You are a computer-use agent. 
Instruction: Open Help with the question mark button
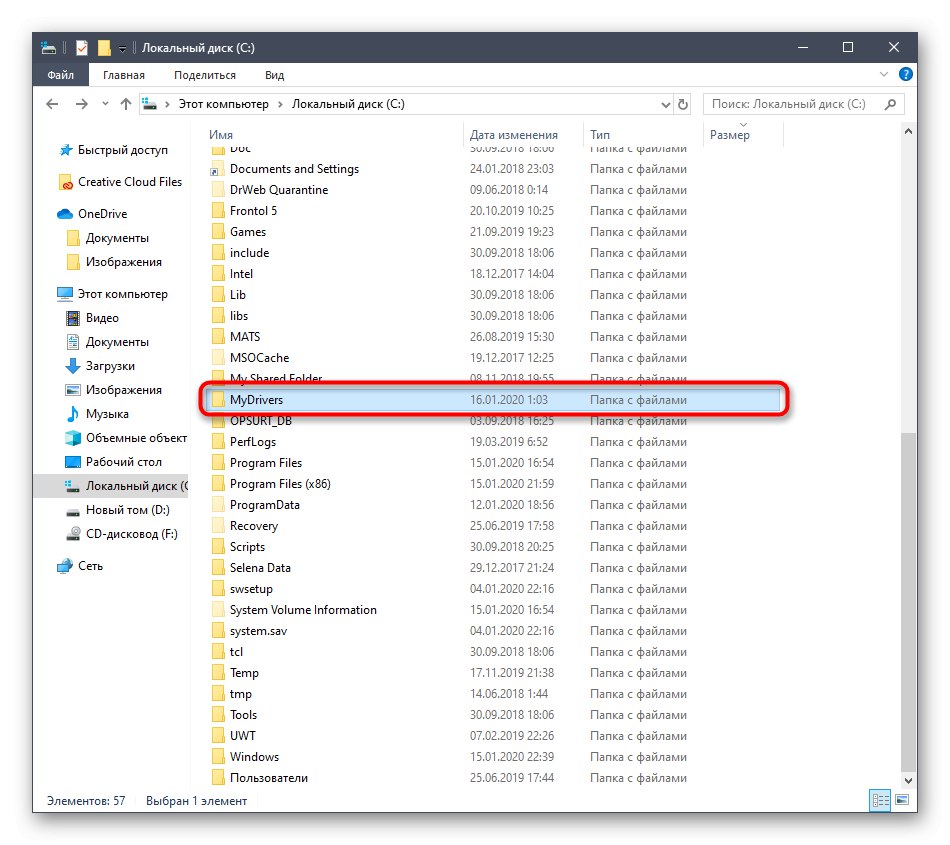[905, 74]
